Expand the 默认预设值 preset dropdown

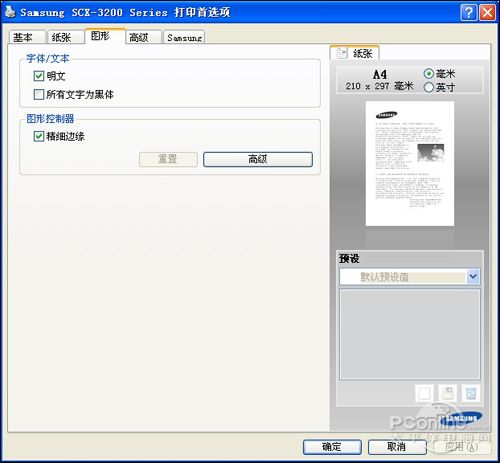tap(473, 276)
